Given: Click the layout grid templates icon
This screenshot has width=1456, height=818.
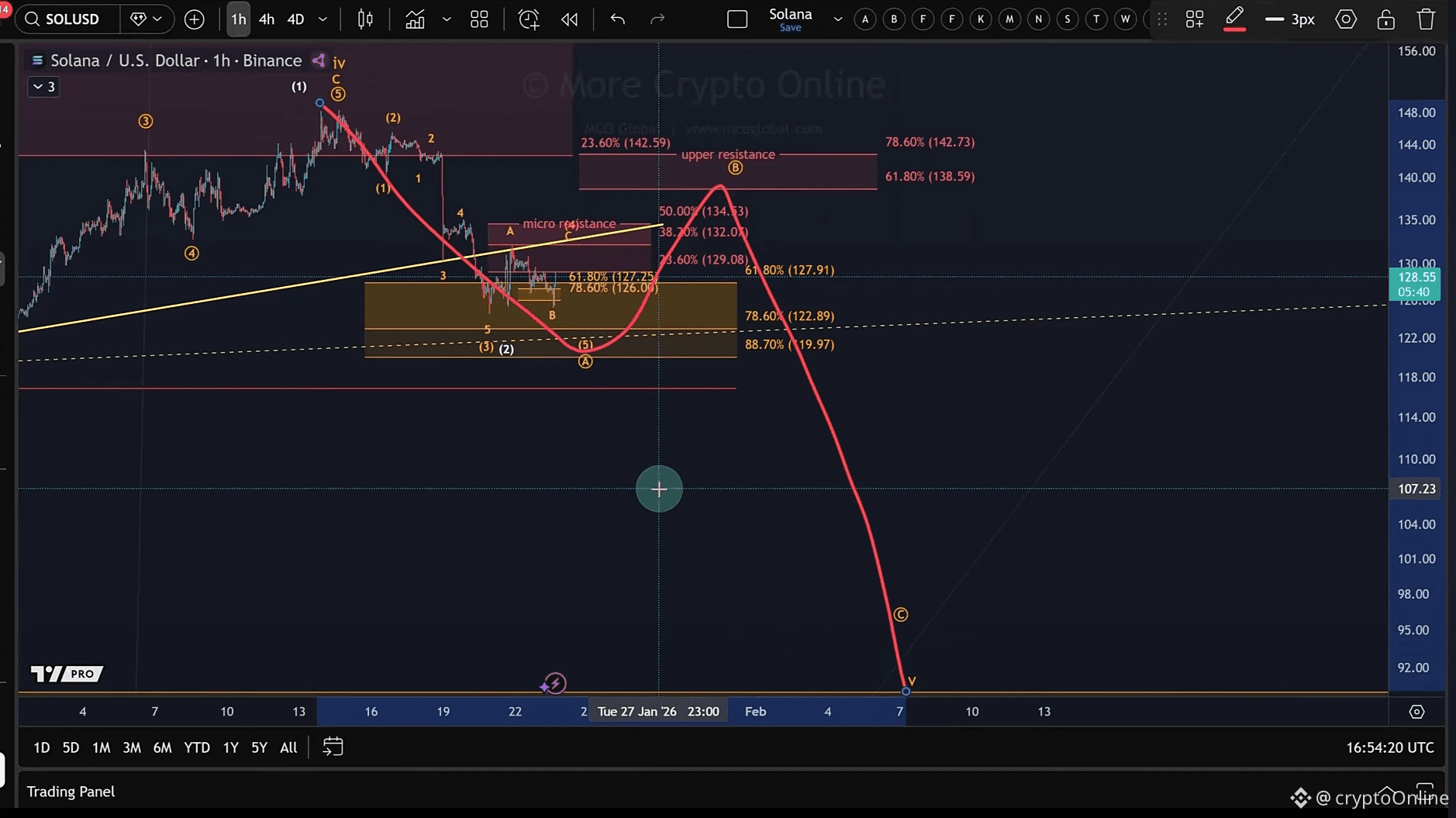Looking at the screenshot, I should pyautogui.click(x=479, y=19).
